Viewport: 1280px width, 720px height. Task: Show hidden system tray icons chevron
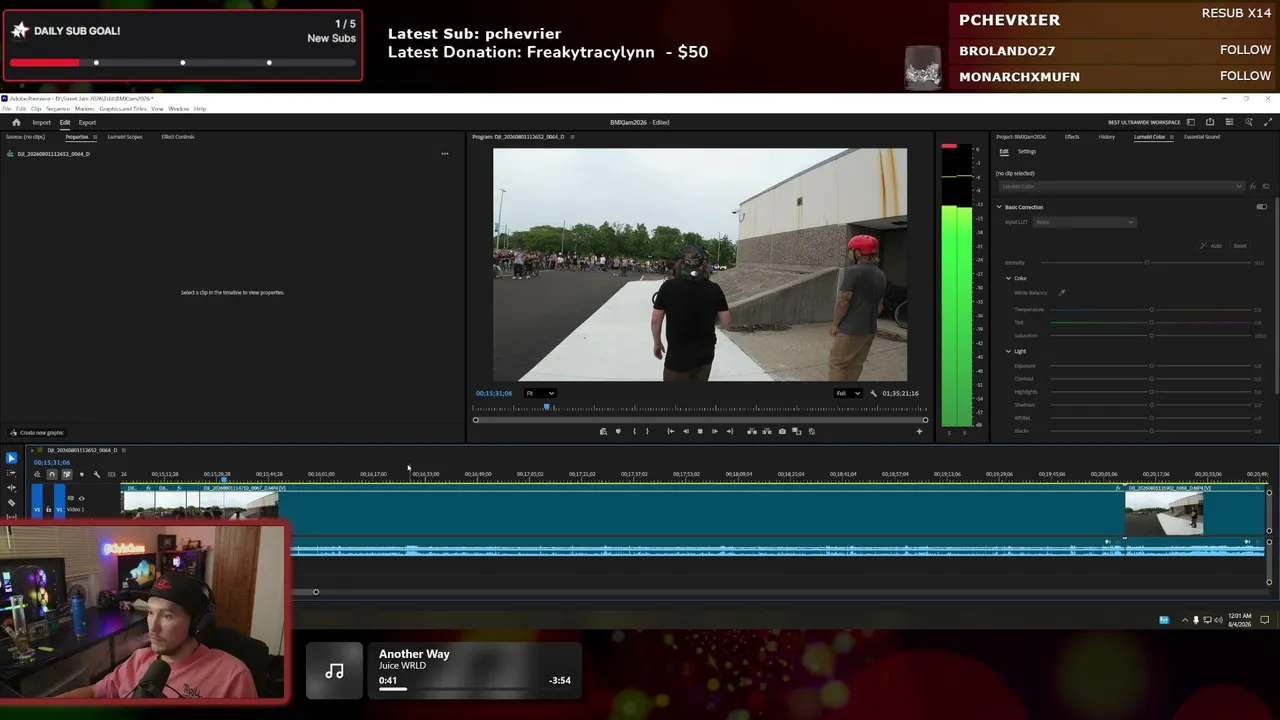1184,620
